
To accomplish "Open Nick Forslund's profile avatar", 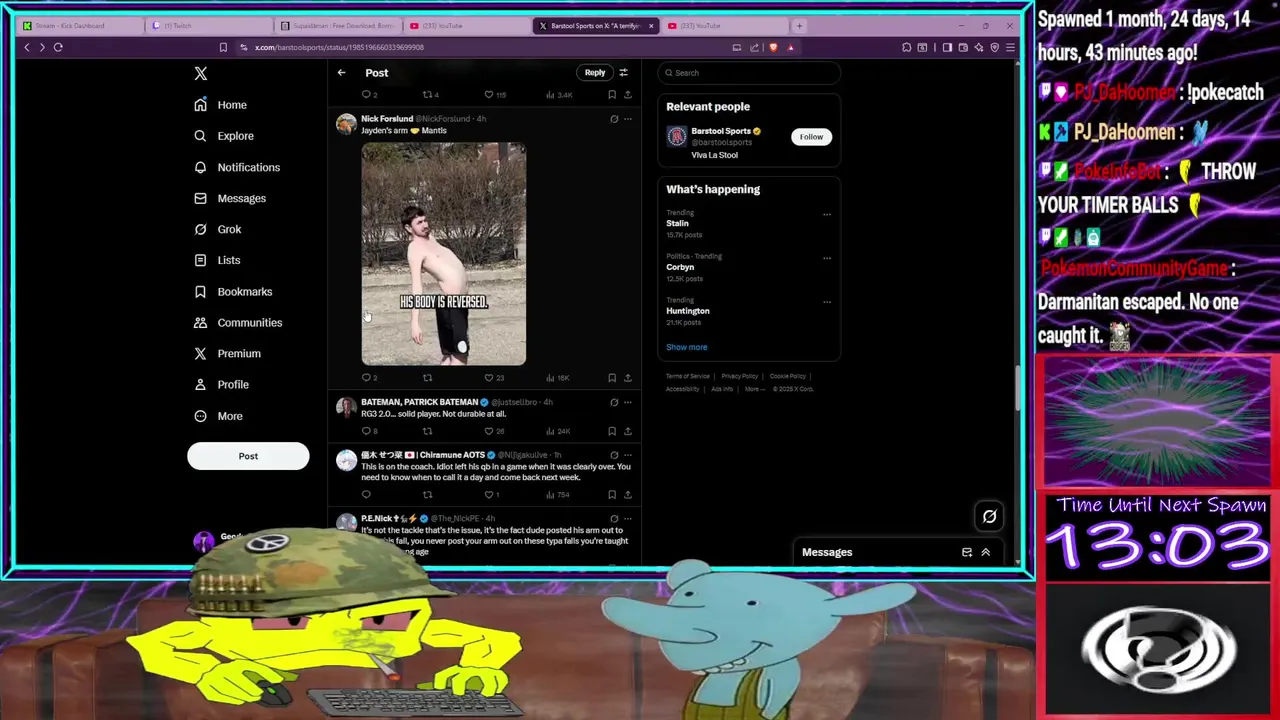I will click(x=346, y=123).
